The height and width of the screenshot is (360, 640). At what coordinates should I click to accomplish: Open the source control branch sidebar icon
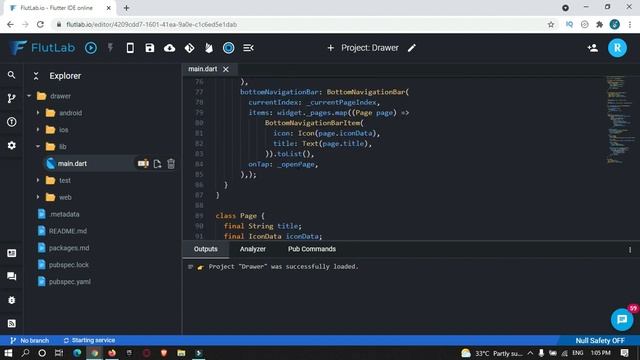pos(11,98)
